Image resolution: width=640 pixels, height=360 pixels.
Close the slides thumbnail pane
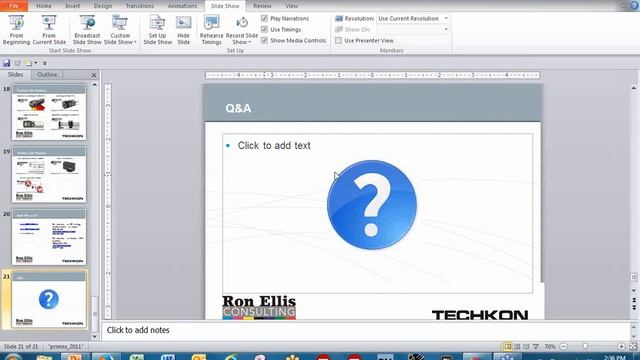point(94,75)
